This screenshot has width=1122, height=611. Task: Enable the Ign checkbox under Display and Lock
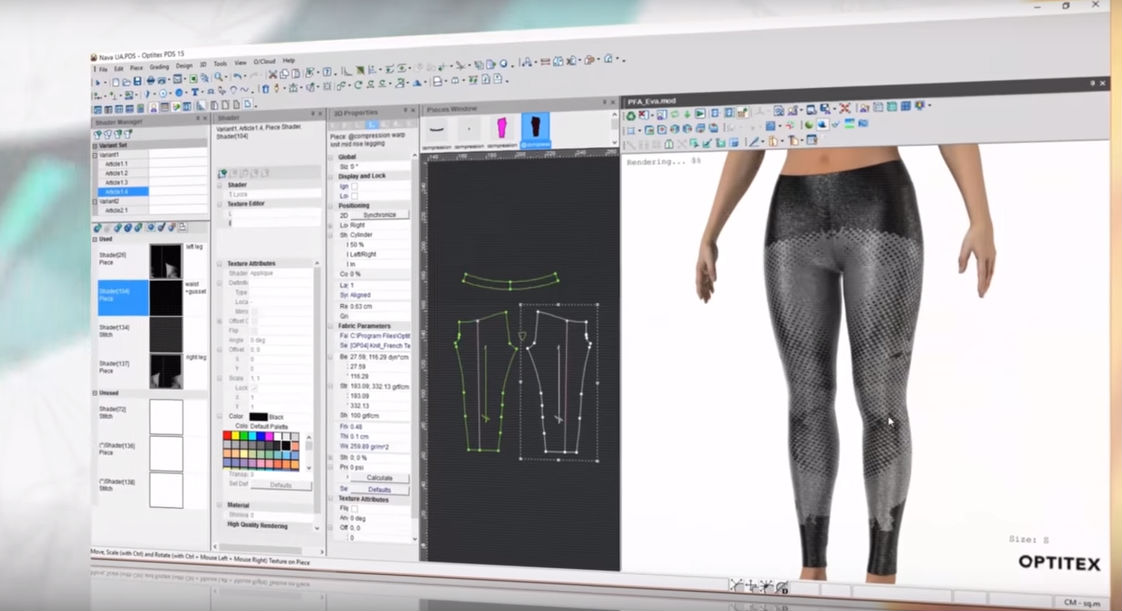point(354,186)
